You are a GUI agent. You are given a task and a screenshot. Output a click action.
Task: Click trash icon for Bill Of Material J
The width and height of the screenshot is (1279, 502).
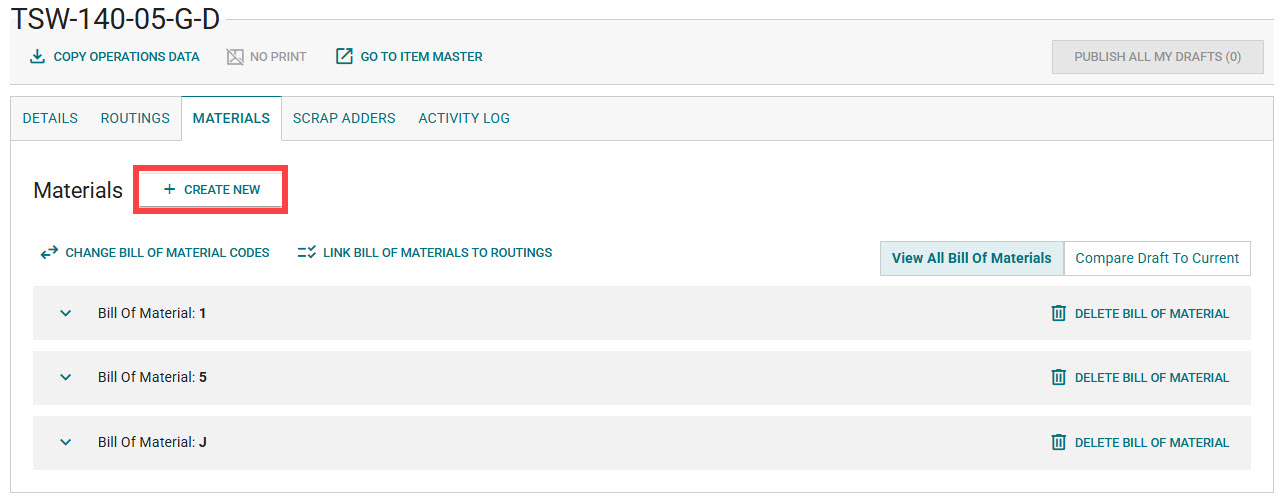(x=1059, y=442)
